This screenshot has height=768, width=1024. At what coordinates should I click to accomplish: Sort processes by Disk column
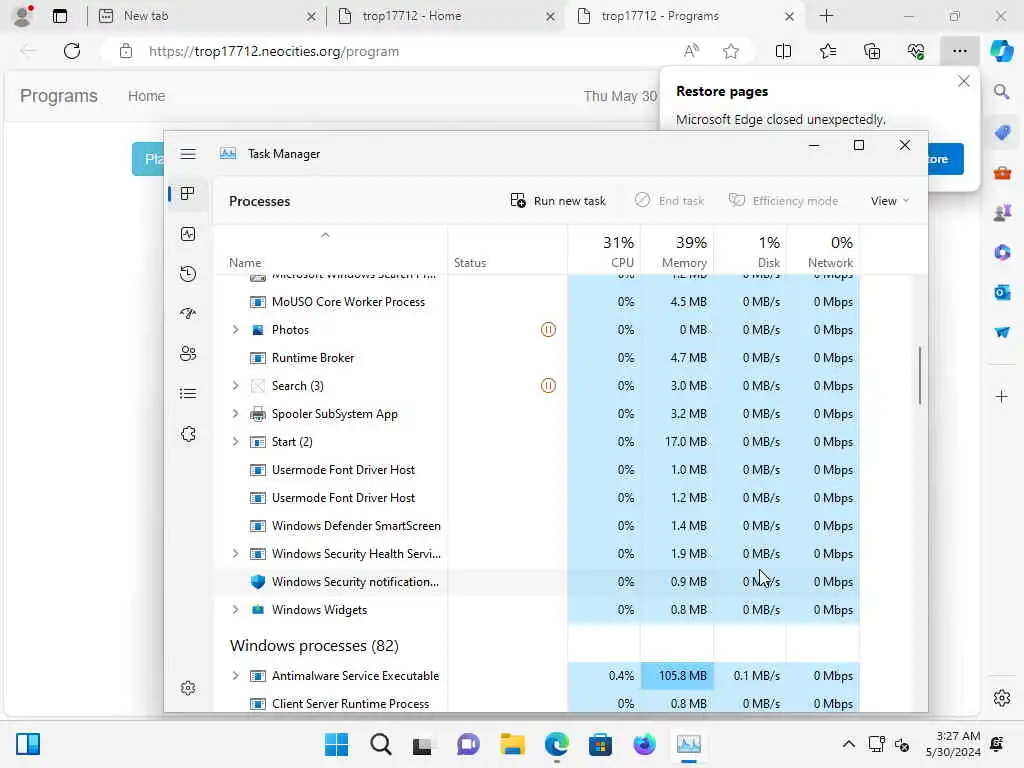click(x=750, y=251)
